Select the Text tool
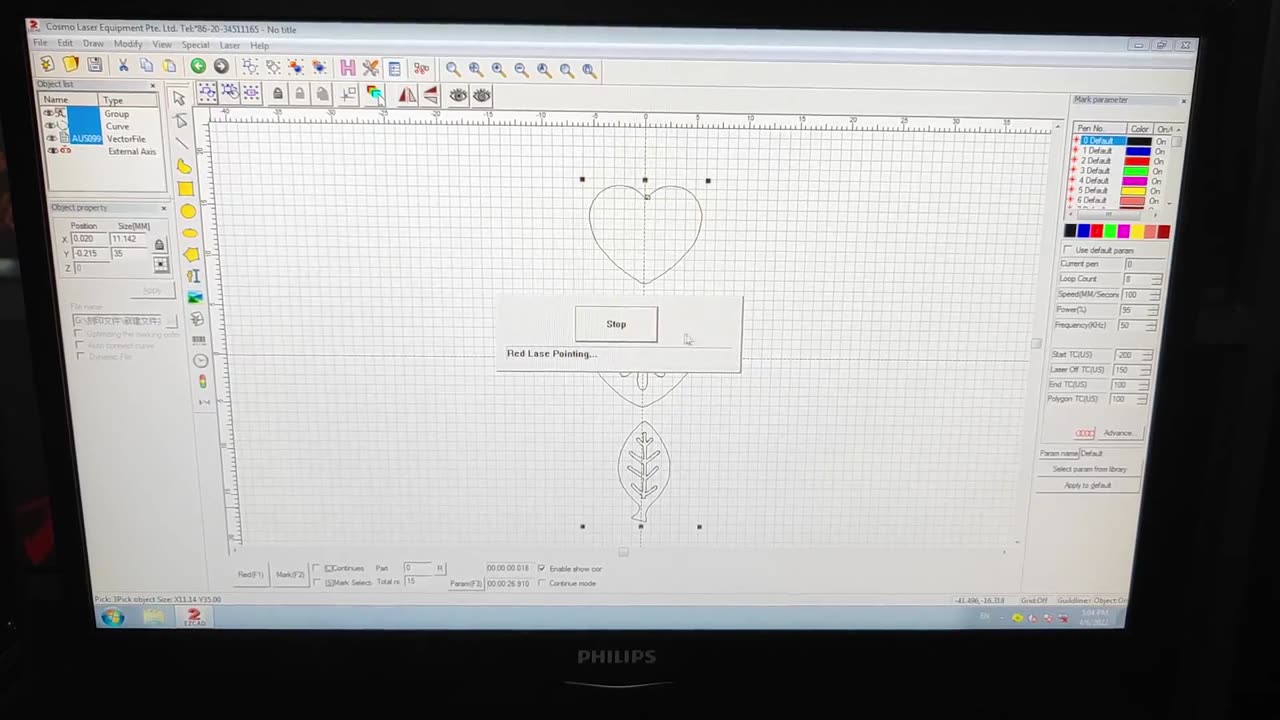This screenshot has height=720, width=1280. (194, 276)
